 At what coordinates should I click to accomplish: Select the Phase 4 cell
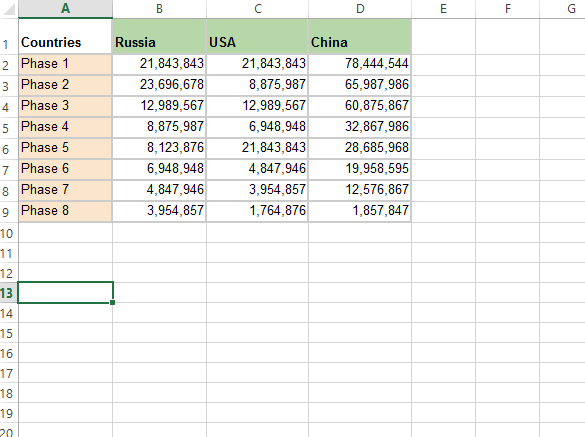(x=65, y=127)
